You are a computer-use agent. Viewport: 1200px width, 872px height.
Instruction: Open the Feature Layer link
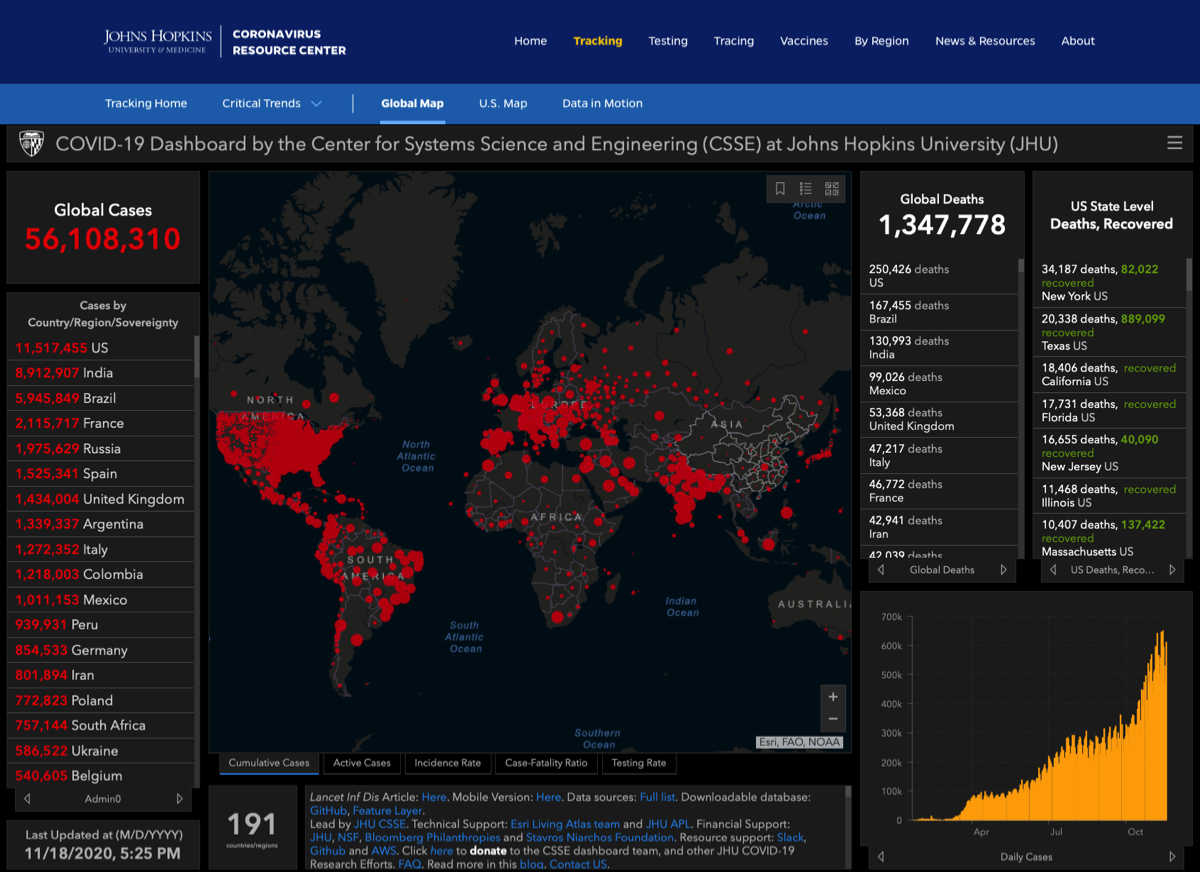(x=388, y=811)
